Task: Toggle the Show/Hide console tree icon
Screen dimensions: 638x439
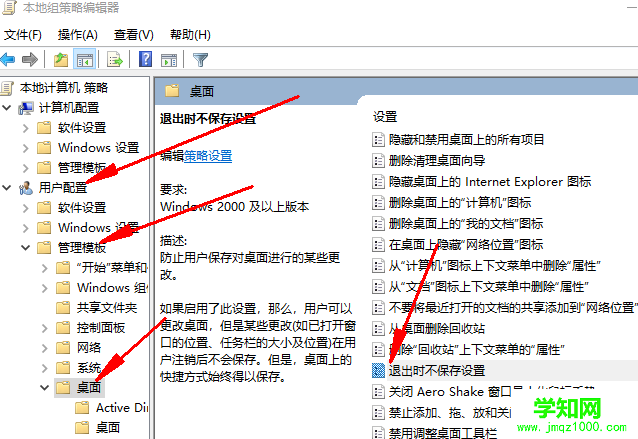Action: coord(85,60)
